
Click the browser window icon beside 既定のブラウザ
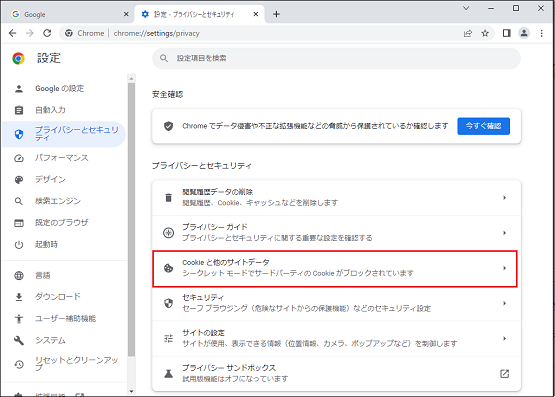pos(19,223)
